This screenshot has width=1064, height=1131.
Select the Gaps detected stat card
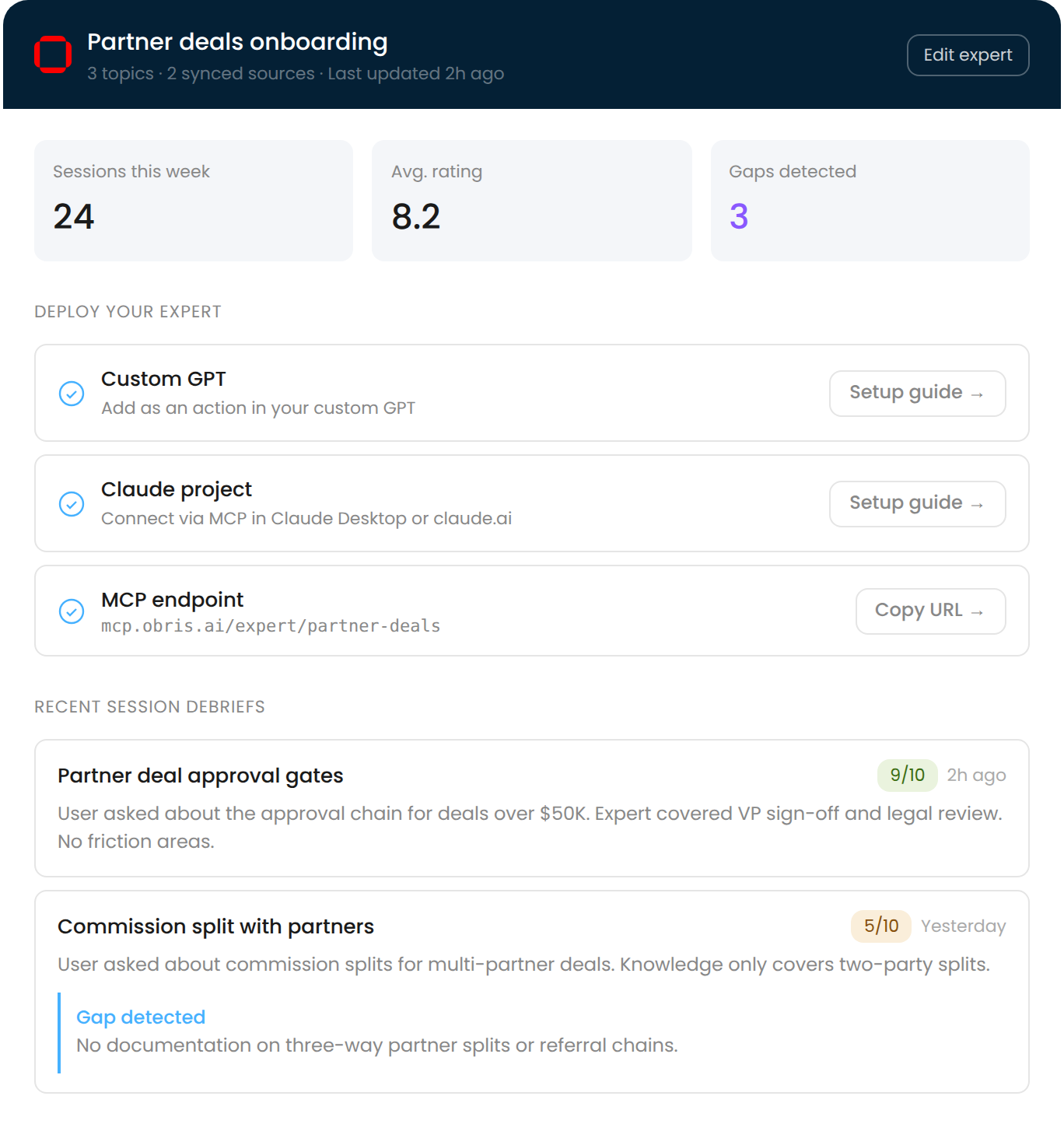870,200
